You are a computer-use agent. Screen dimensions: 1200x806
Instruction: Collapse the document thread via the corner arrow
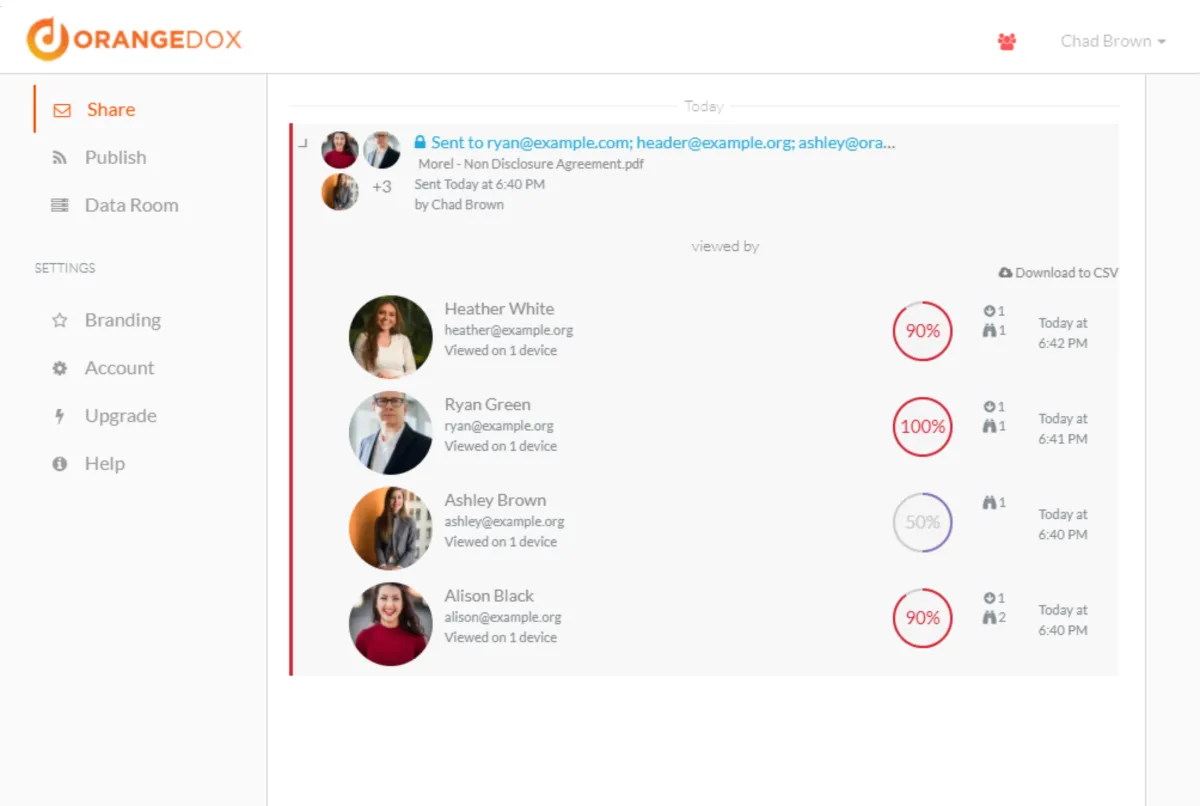click(301, 143)
